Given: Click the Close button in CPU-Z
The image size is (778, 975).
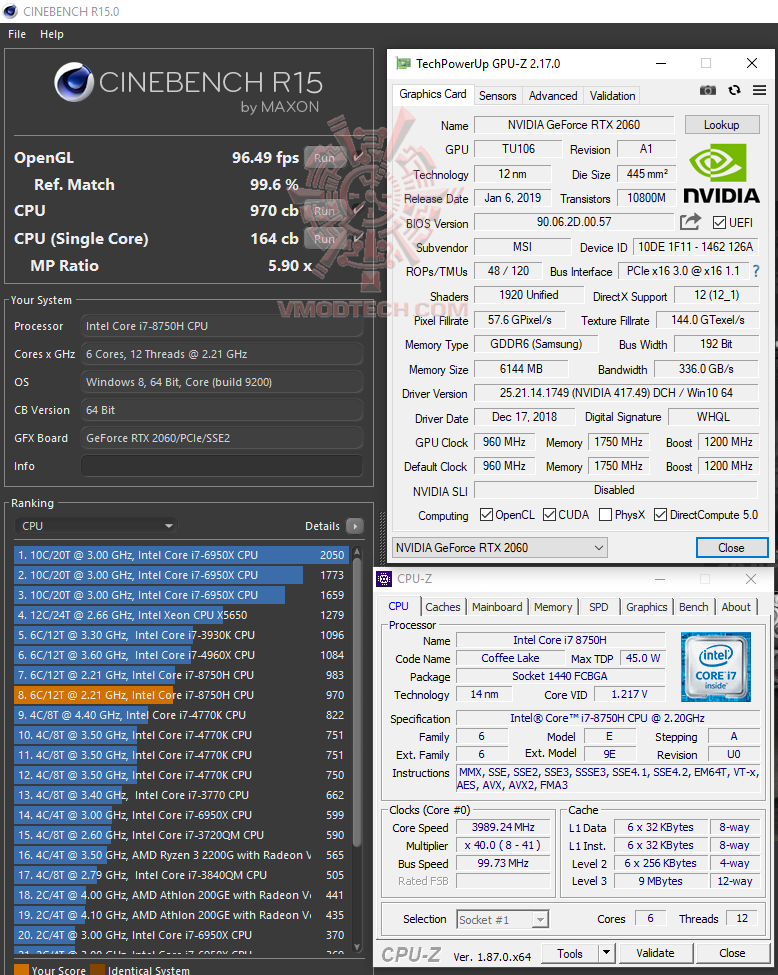Looking at the screenshot, I should point(732,953).
